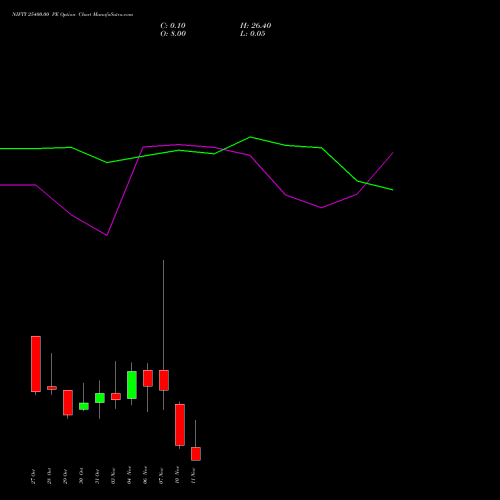Select the '30 Oct' date label
500x500 pixels.
pos(81,476)
